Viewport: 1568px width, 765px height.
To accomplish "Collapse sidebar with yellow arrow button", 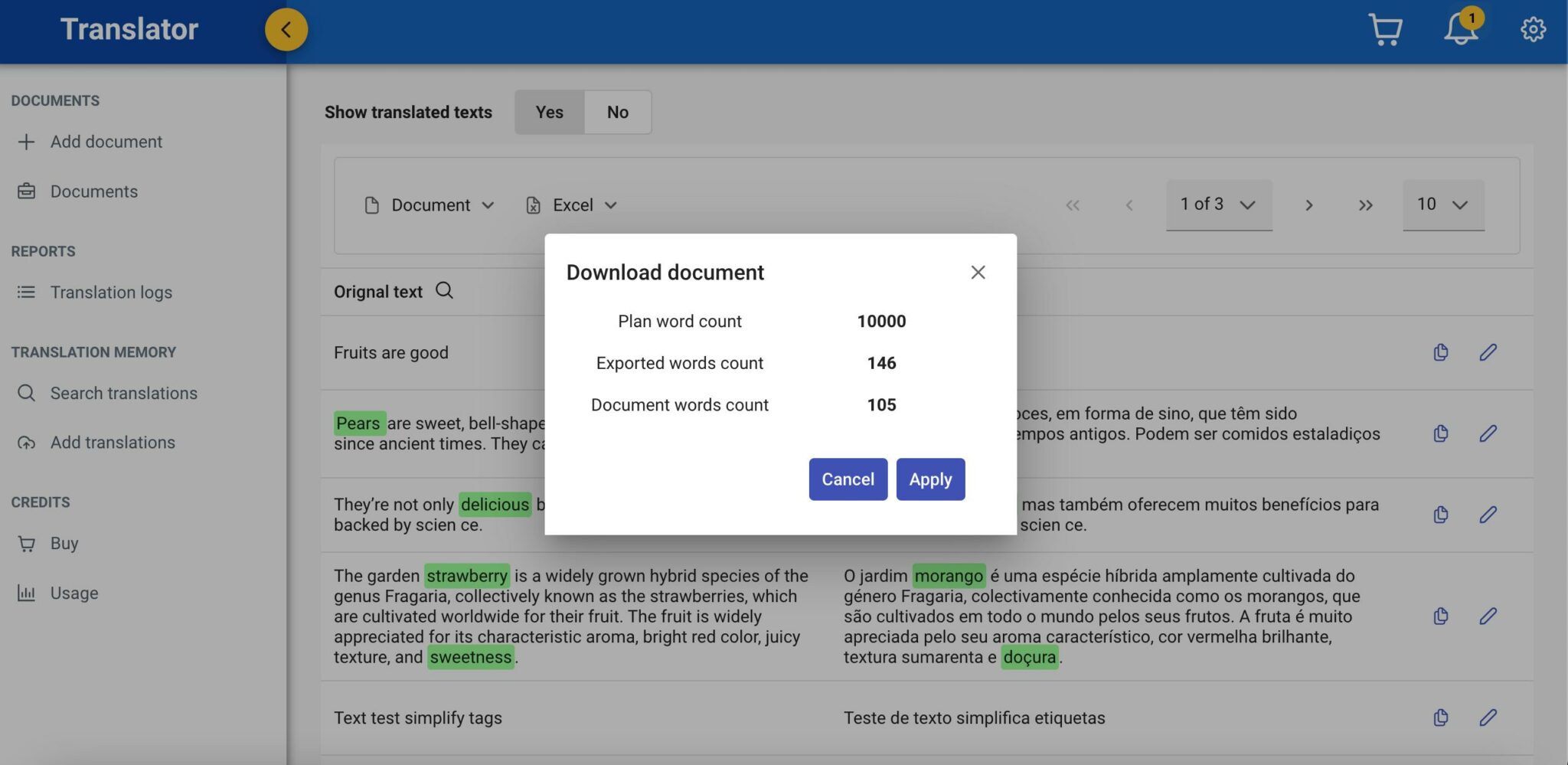I will pyautogui.click(x=286, y=30).
